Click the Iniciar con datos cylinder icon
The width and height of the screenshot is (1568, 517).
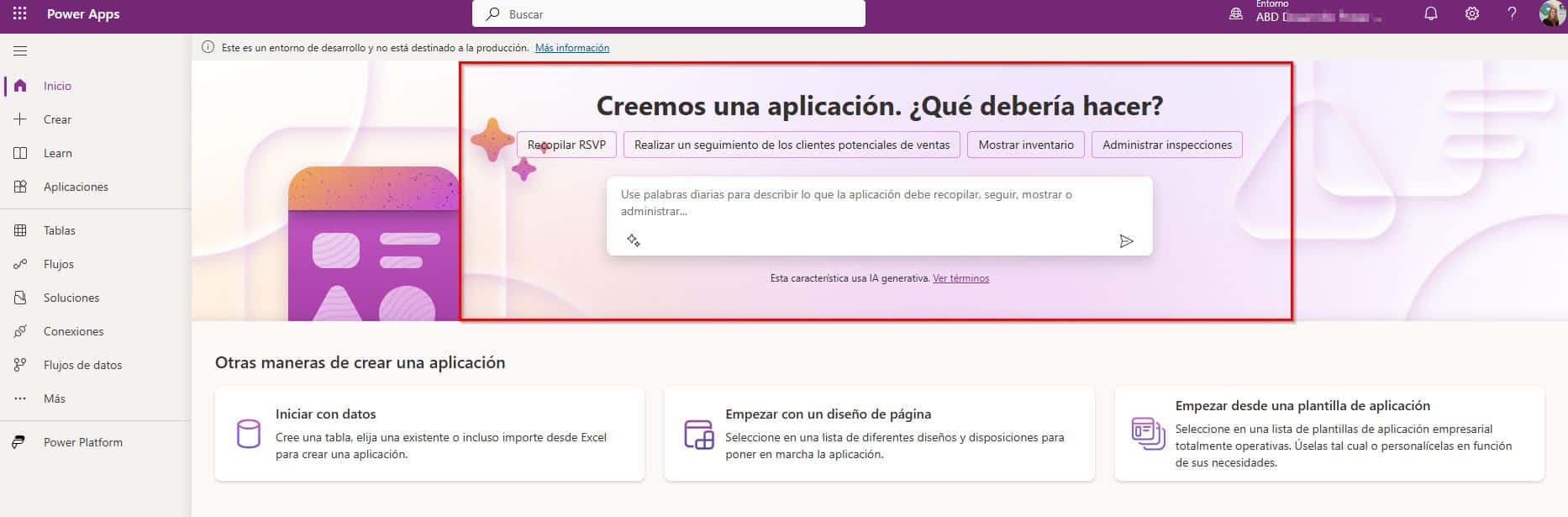click(248, 434)
